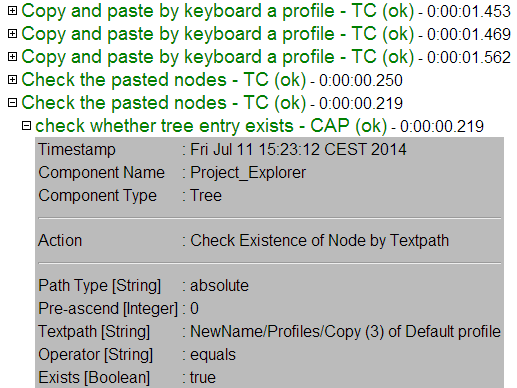
Task: Collapse Check the pasted nodes entry timed 0:00:00.219
Action: 12,103
